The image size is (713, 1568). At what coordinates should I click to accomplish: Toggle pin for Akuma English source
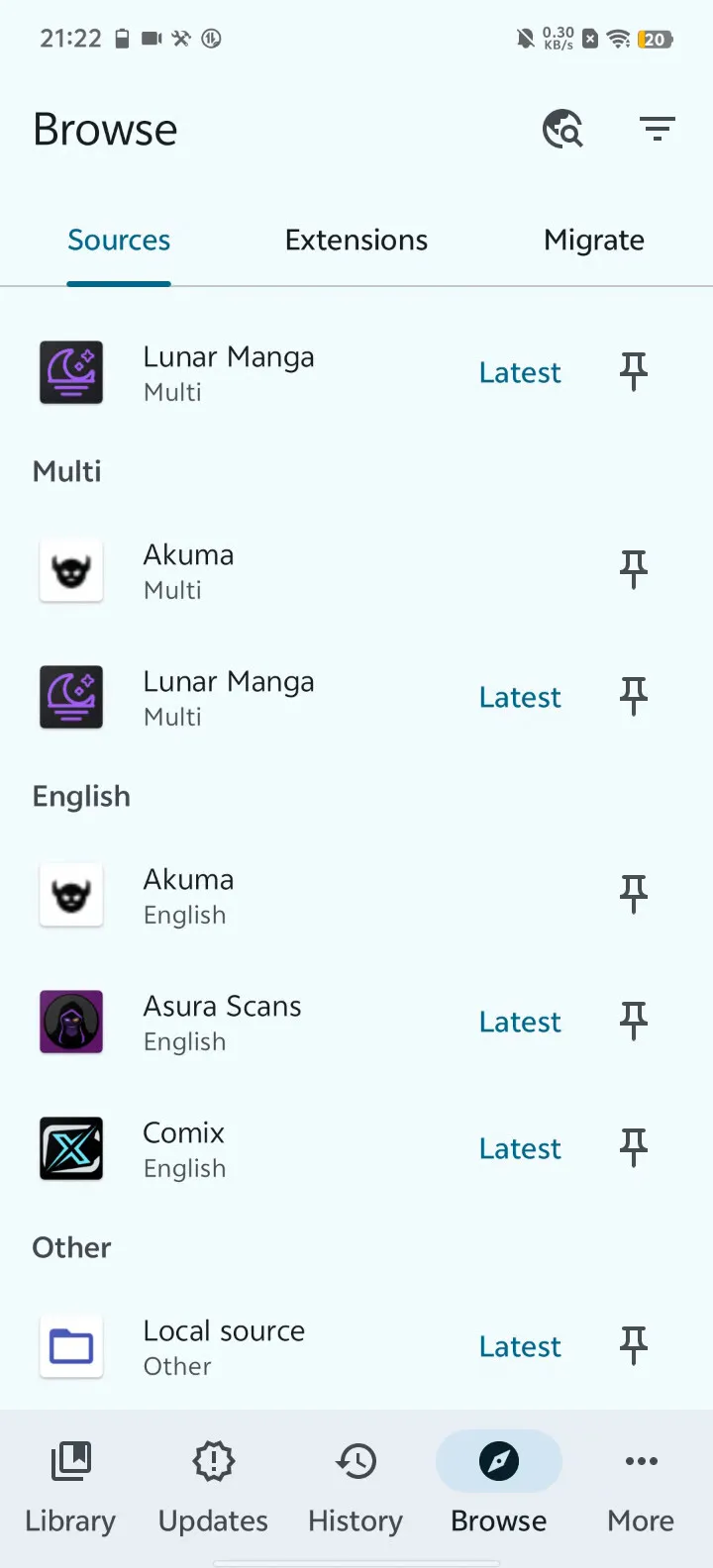pyautogui.click(x=634, y=895)
